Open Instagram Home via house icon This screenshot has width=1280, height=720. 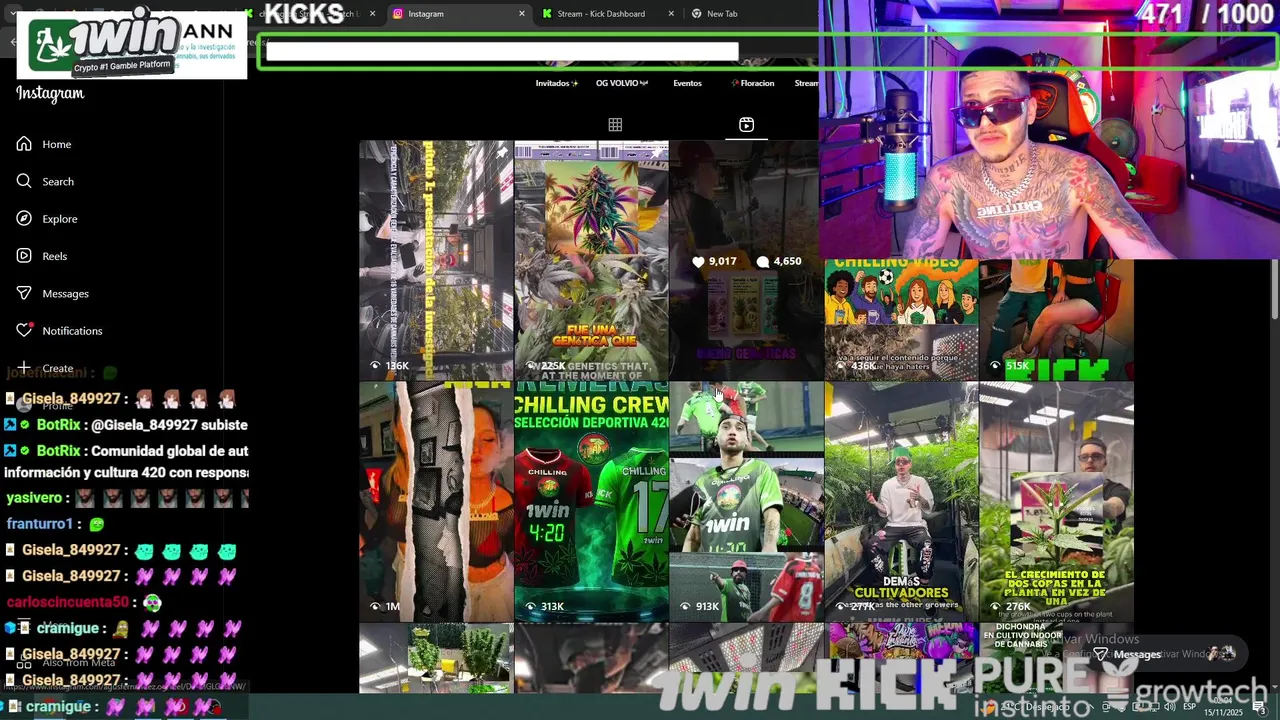[24, 144]
